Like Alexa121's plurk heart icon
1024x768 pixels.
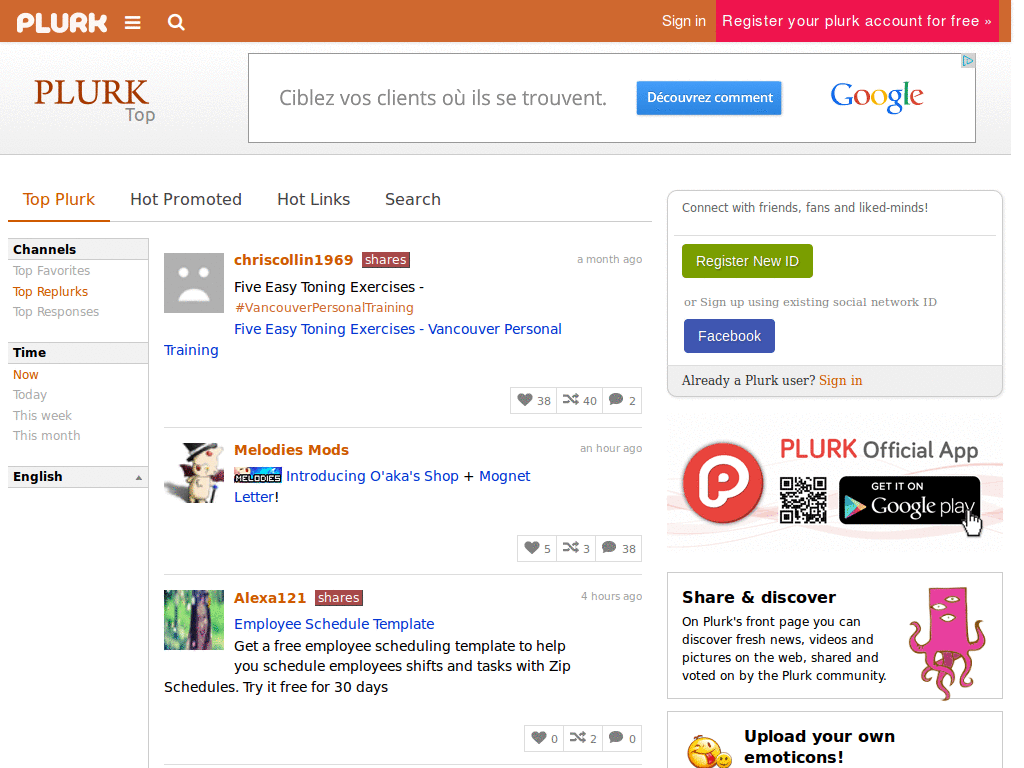tap(544, 738)
